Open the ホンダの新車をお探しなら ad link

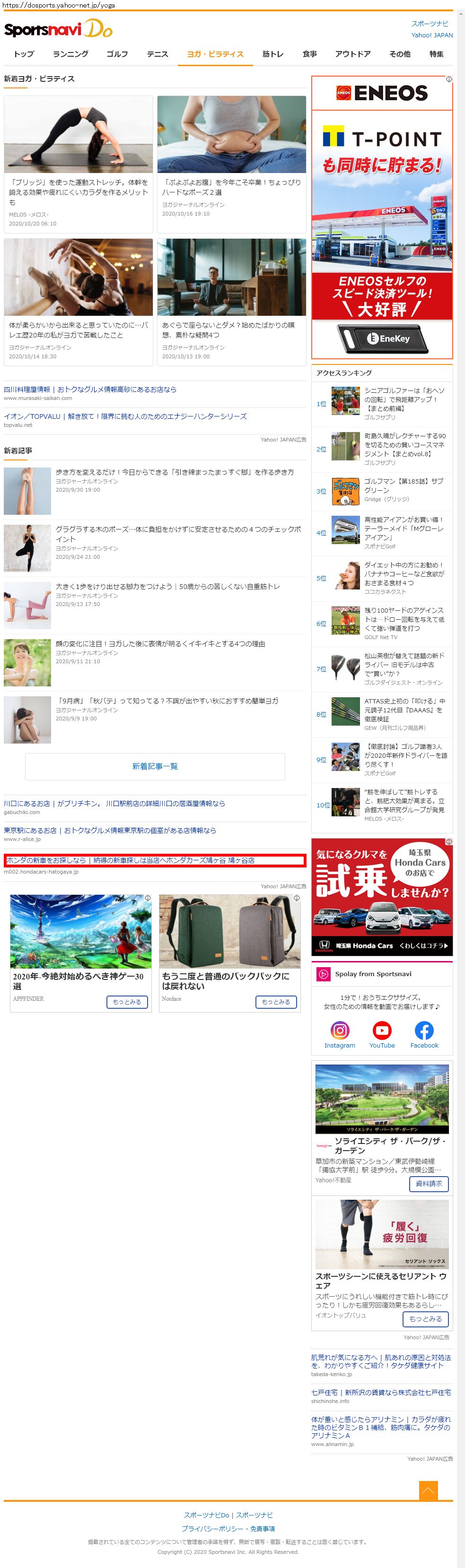(x=155, y=860)
